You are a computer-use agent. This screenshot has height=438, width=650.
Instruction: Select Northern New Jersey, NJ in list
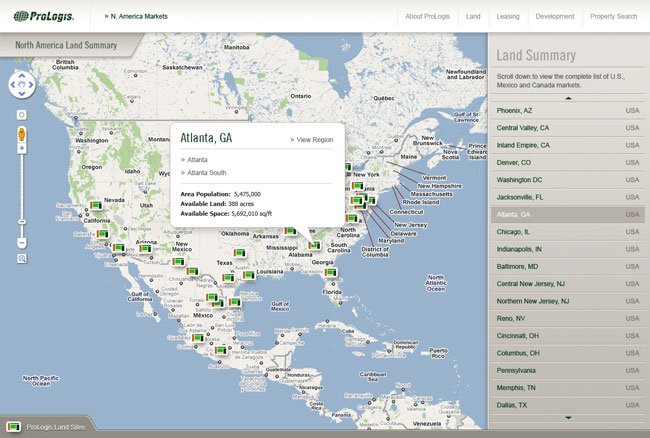pos(568,301)
